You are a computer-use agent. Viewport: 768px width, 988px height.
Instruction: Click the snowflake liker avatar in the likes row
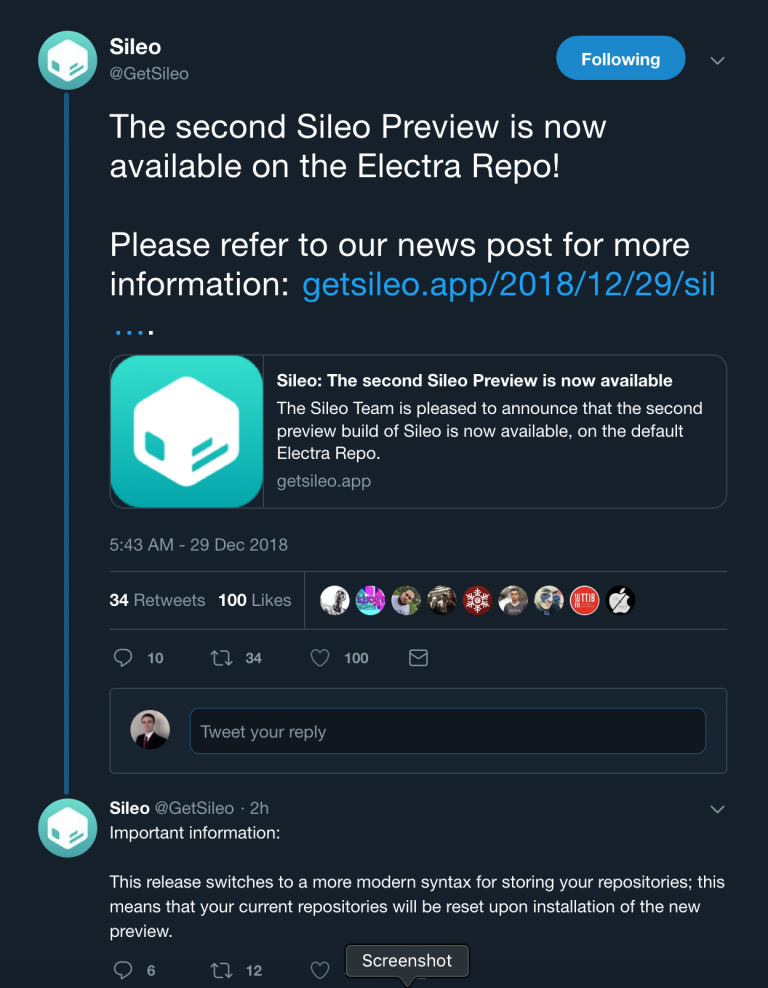[477, 600]
